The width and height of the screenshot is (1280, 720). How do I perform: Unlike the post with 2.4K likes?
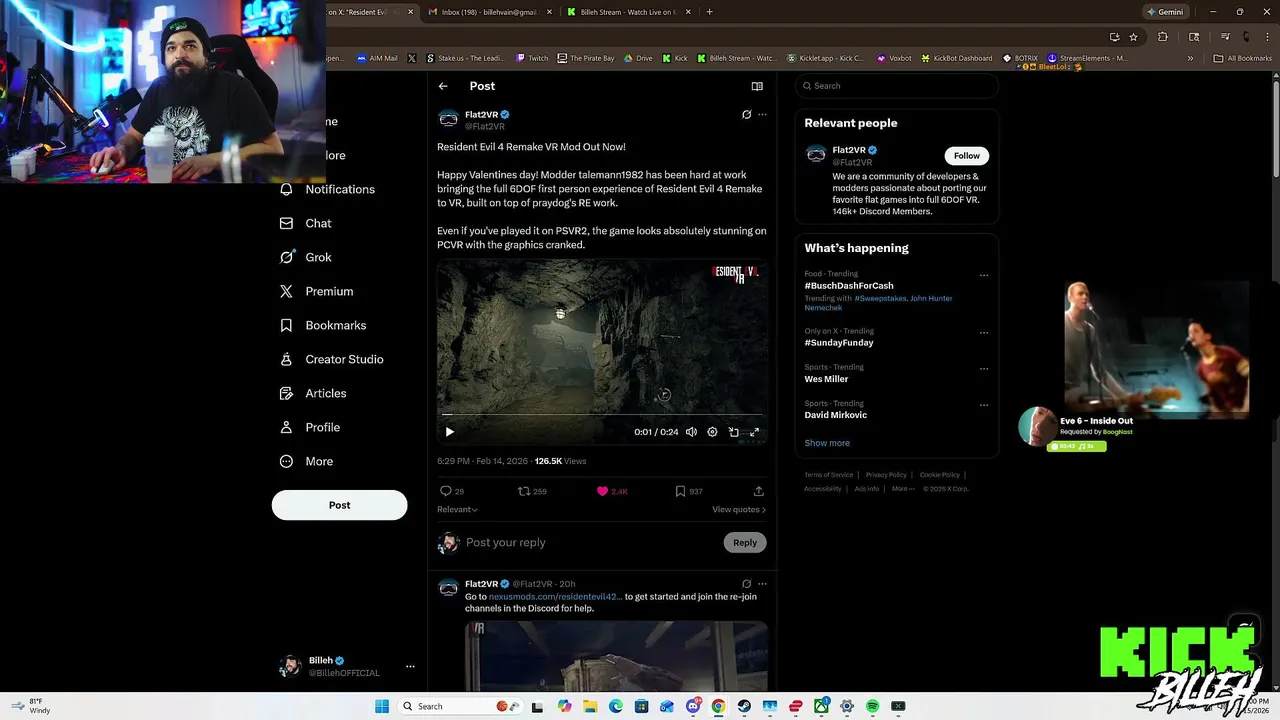(602, 491)
